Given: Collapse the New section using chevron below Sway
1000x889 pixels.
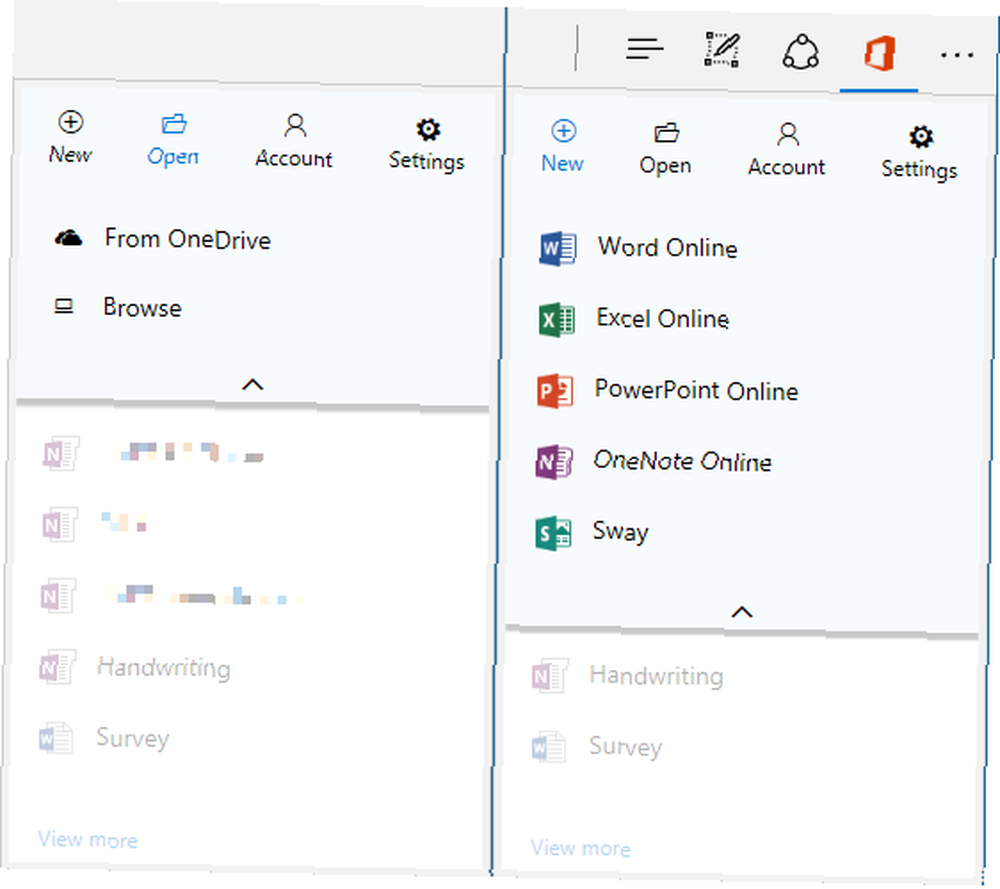Looking at the screenshot, I should click(742, 612).
